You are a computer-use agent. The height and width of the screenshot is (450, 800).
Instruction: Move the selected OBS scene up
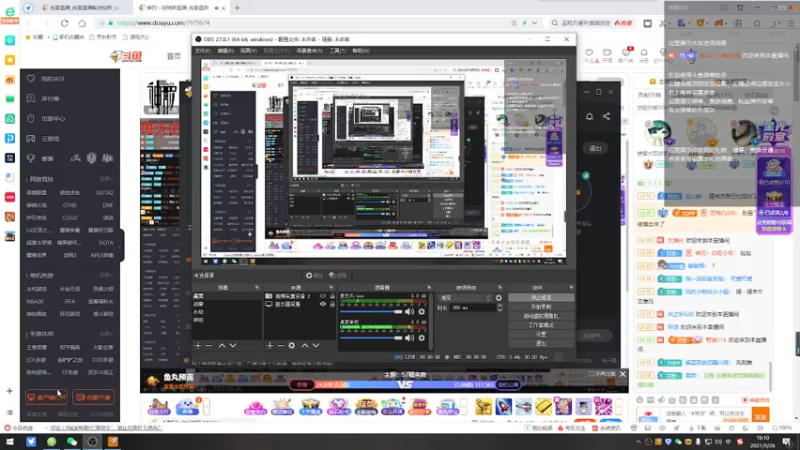(x=222, y=345)
